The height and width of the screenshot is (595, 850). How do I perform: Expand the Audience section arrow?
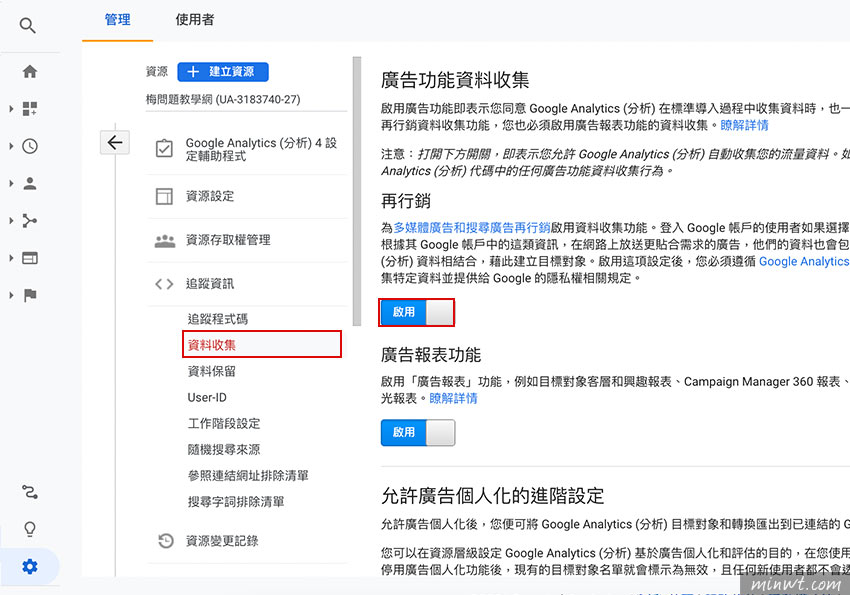pos(11,184)
